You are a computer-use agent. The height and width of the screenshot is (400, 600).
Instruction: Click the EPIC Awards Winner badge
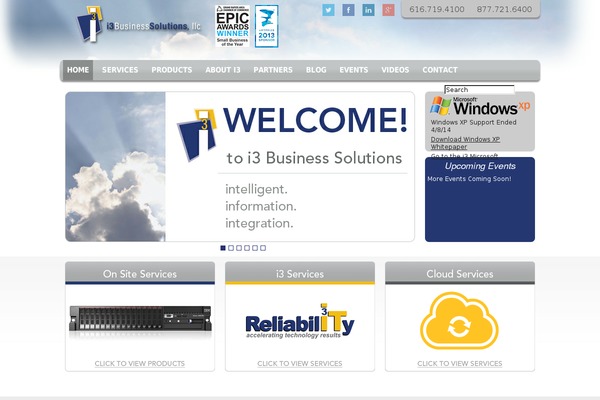click(232, 26)
